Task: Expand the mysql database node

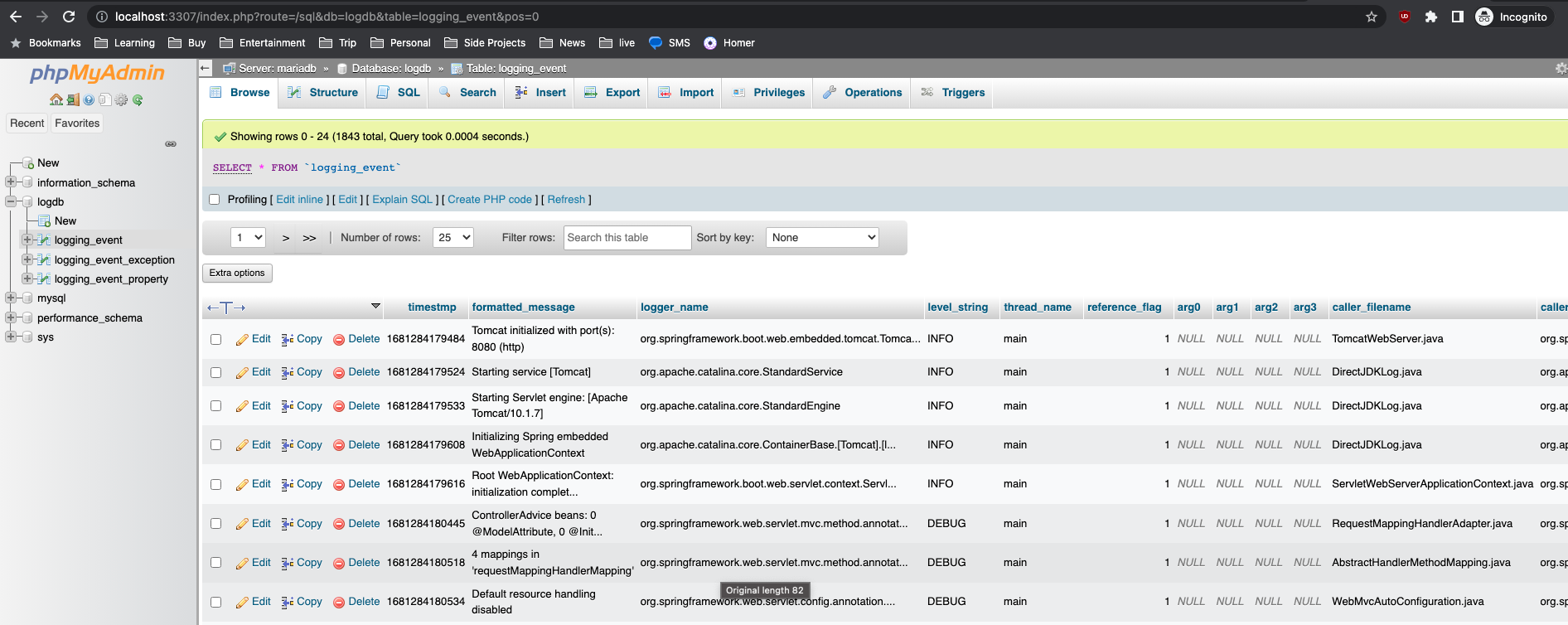Action: pyautogui.click(x=11, y=298)
